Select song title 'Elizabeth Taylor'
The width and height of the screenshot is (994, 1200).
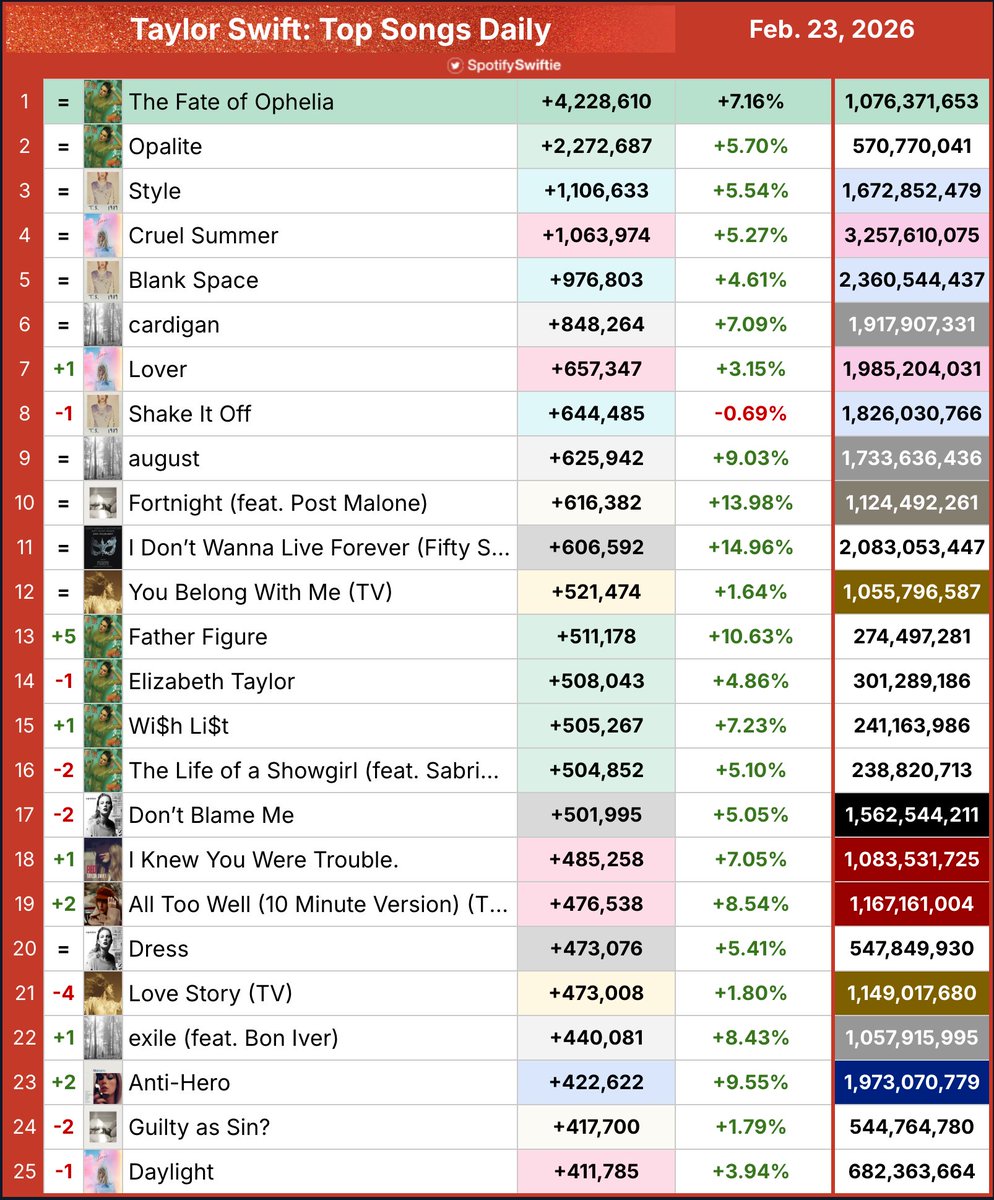click(x=212, y=682)
